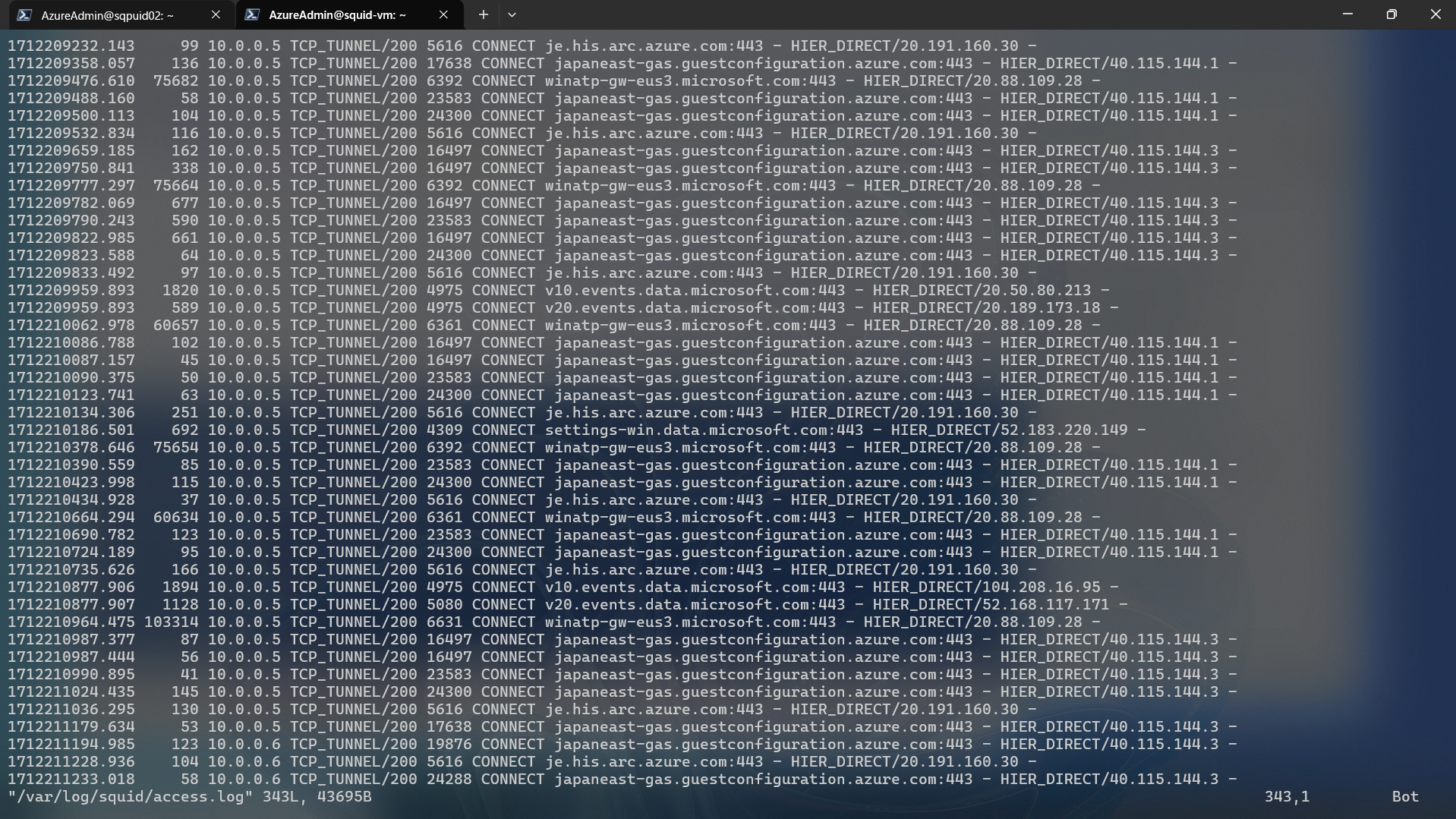This screenshot has height=819, width=1456.
Task: Click timestamp 1712209532.834
Action: coord(71,134)
